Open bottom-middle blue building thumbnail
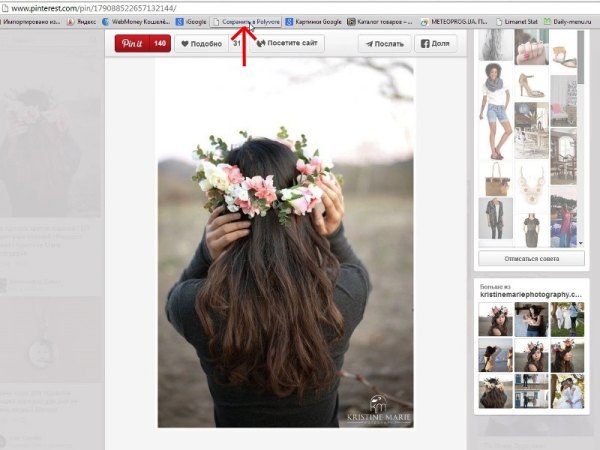 (532, 391)
